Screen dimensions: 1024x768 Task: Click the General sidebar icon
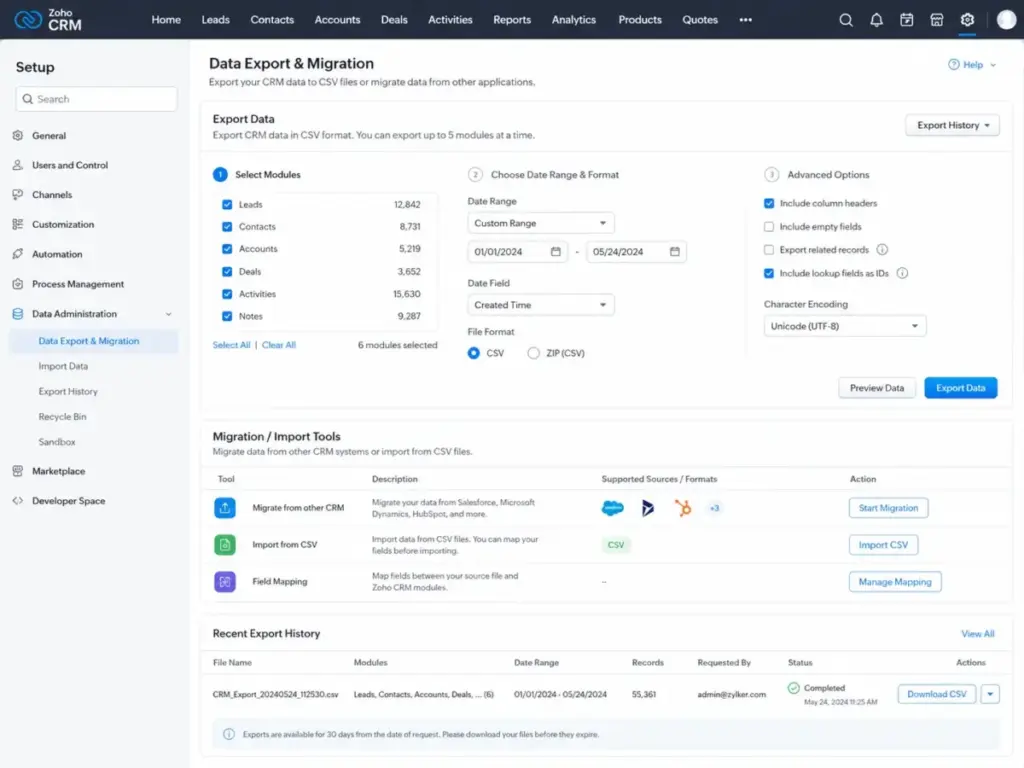[18, 135]
